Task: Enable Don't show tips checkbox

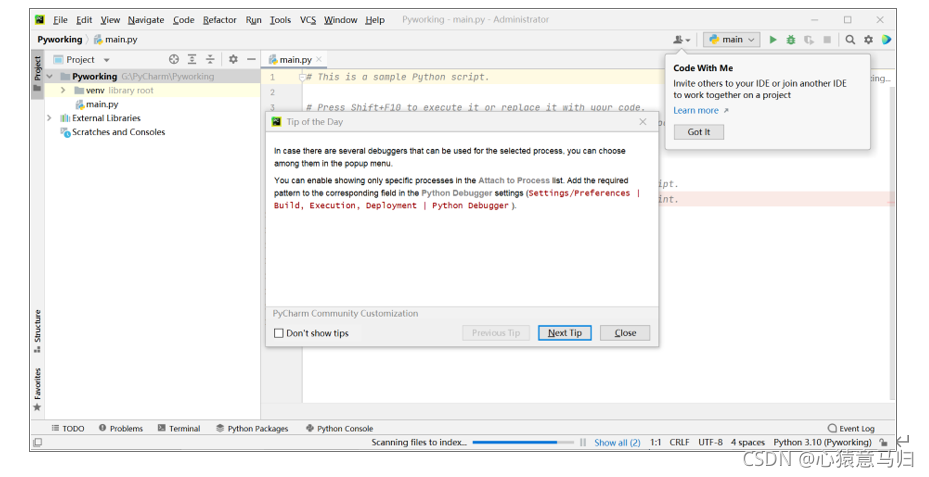Action: click(x=278, y=333)
